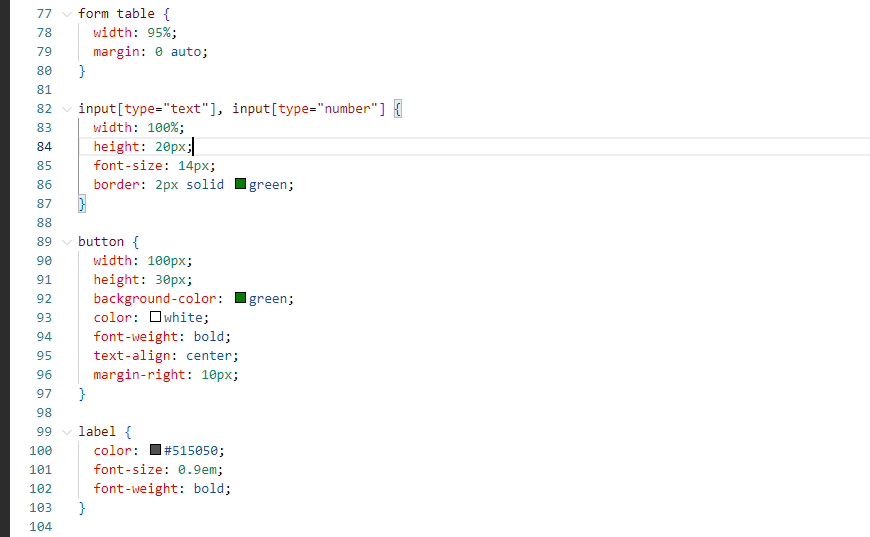Click '0.9em' value on line 101
The width and height of the screenshot is (870, 537).
pos(198,470)
